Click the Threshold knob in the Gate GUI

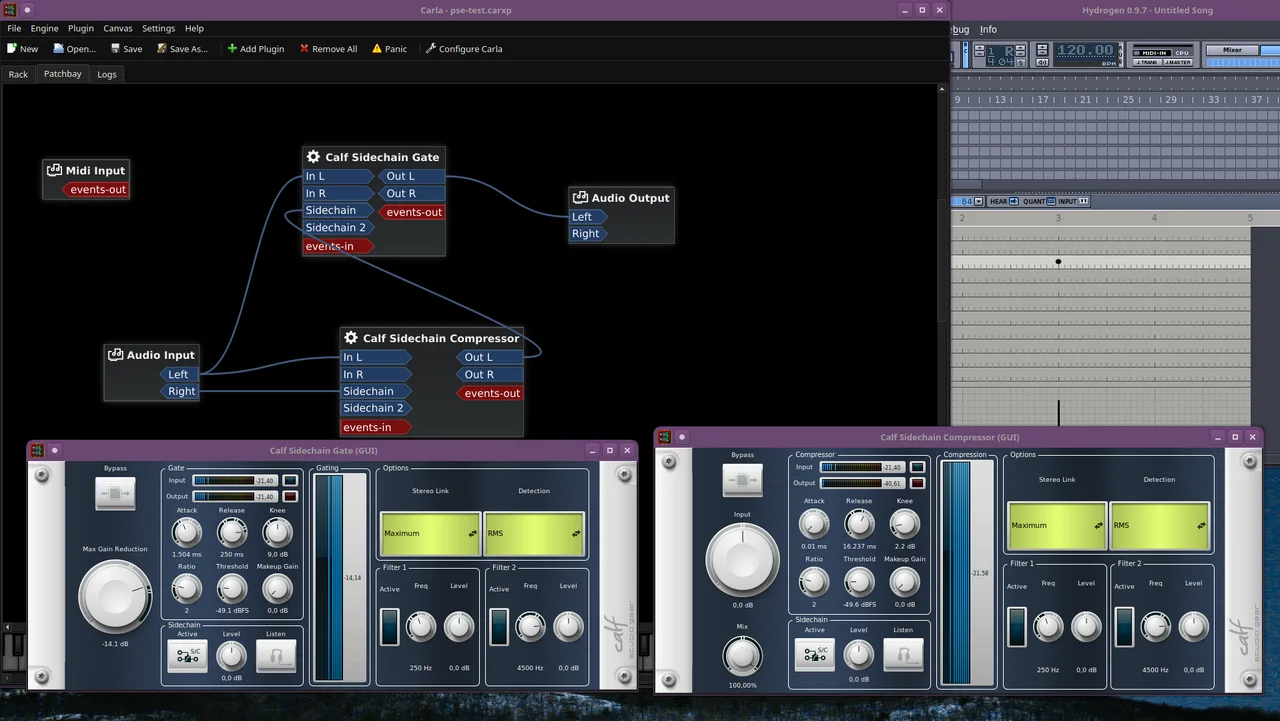click(232, 589)
